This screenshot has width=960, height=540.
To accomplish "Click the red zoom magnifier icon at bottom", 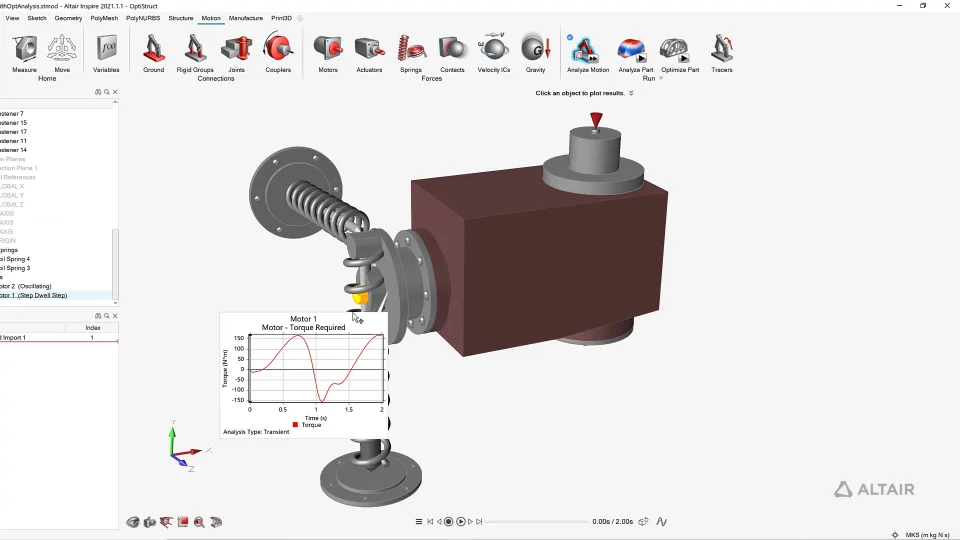I will 199,522.
